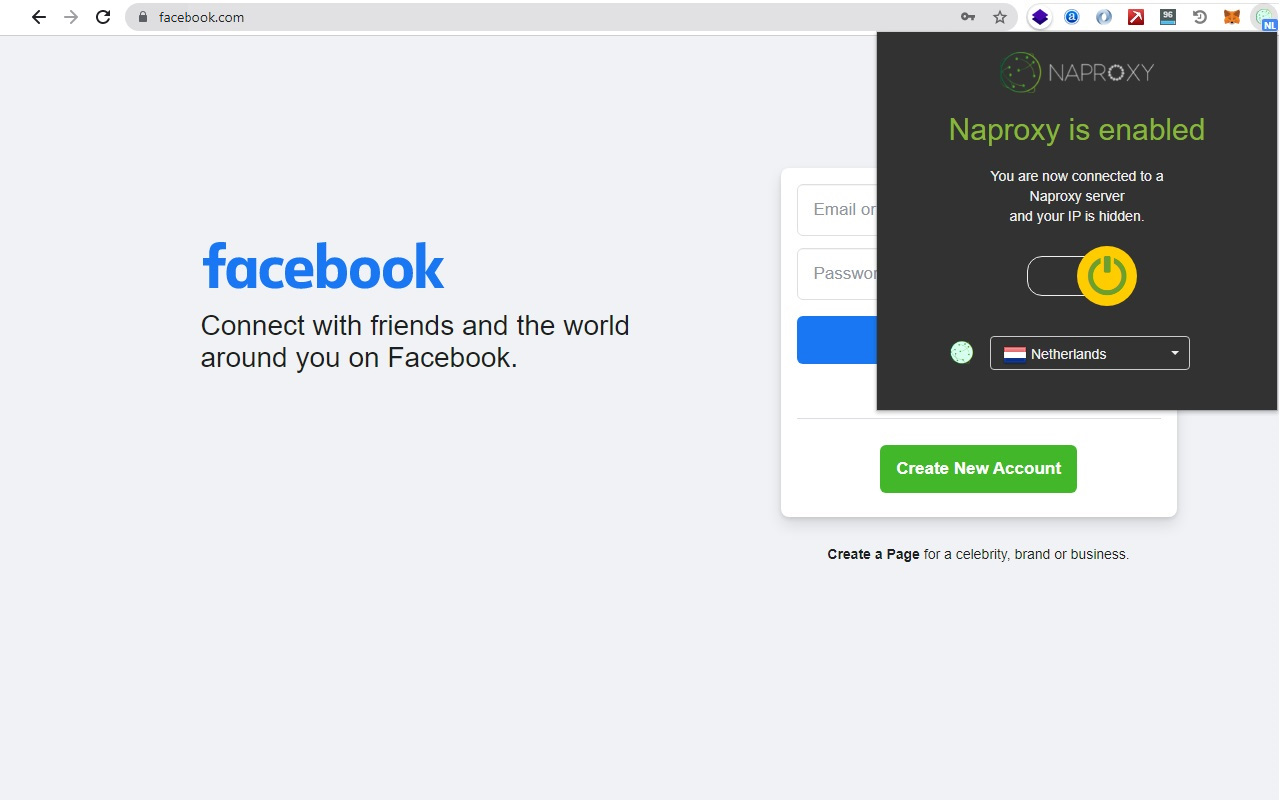Follow the Create a Page link
The image size is (1280, 800).
(x=873, y=554)
